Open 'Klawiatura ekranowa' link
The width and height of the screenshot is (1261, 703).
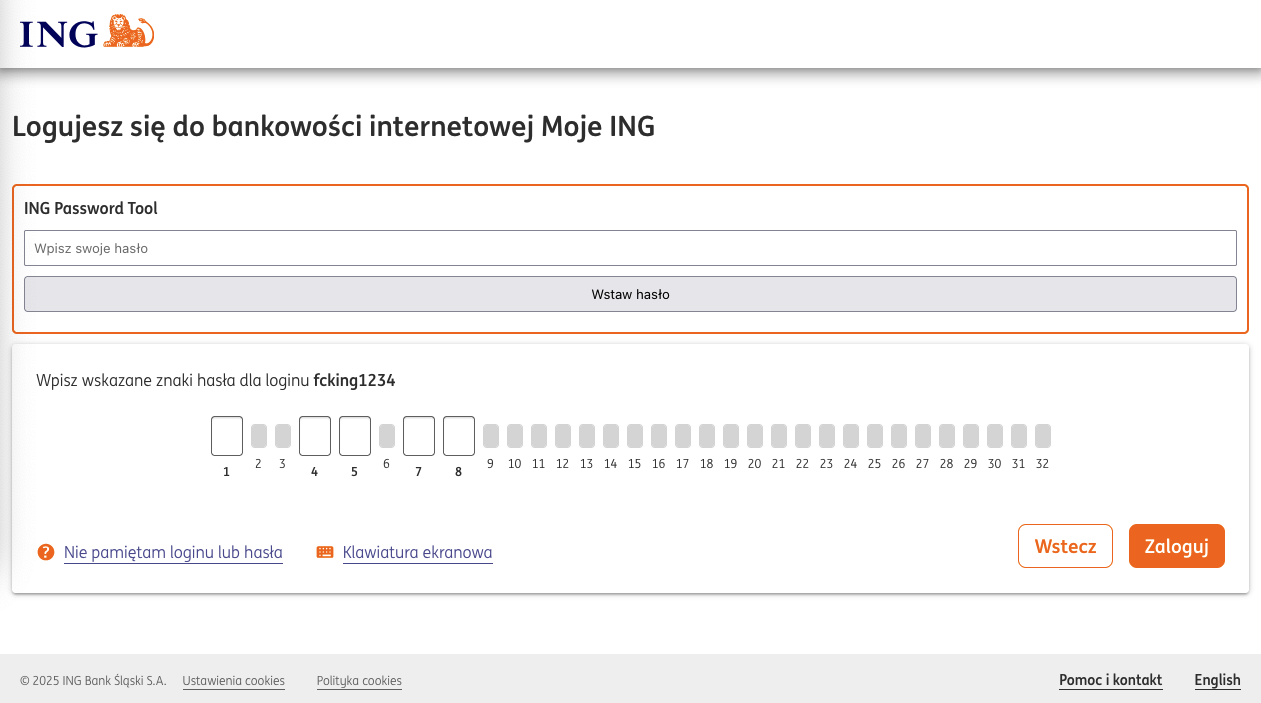(x=417, y=552)
